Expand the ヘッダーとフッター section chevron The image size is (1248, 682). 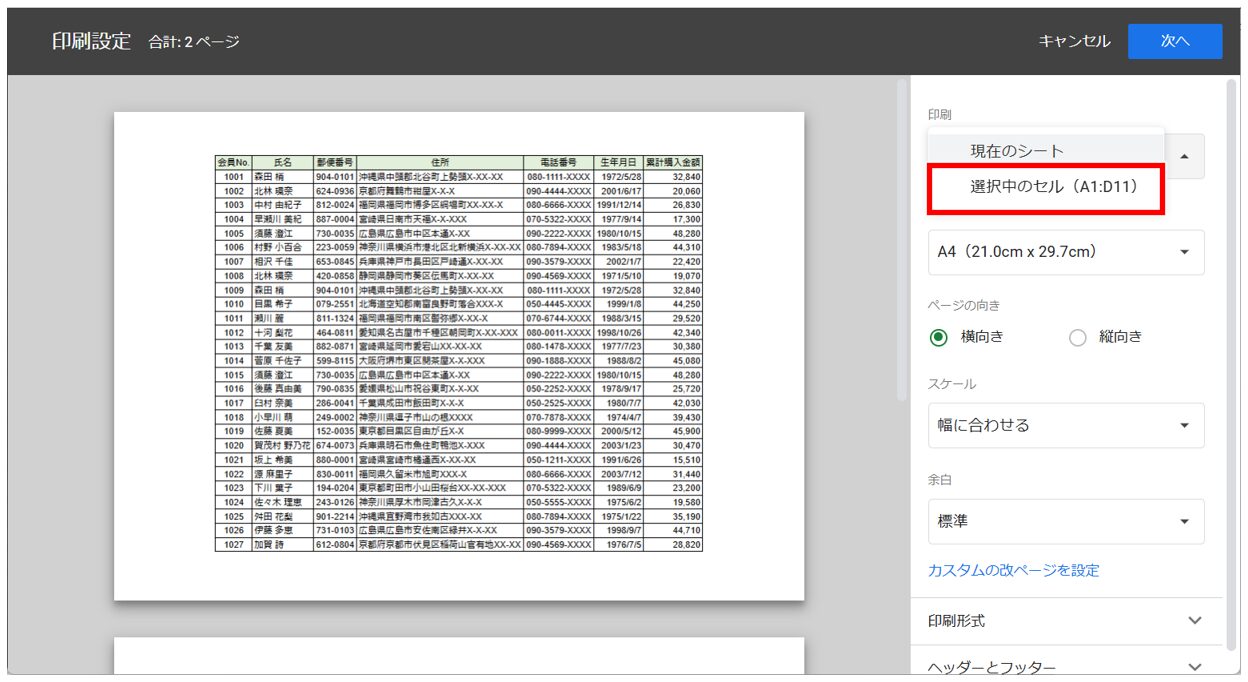click(1195, 665)
